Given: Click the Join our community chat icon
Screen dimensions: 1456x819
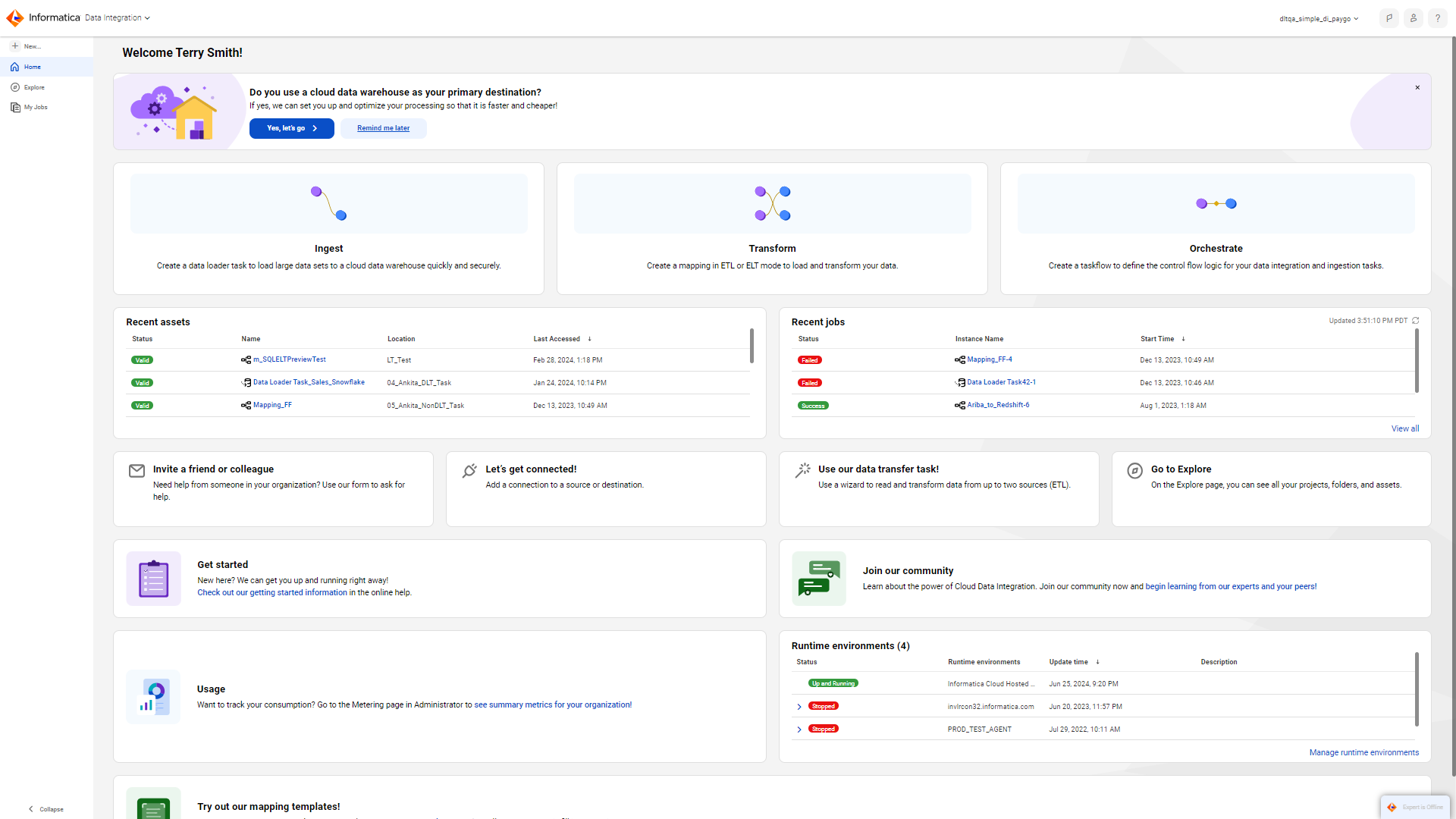Looking at the screenshot, I should click(819, 579).
